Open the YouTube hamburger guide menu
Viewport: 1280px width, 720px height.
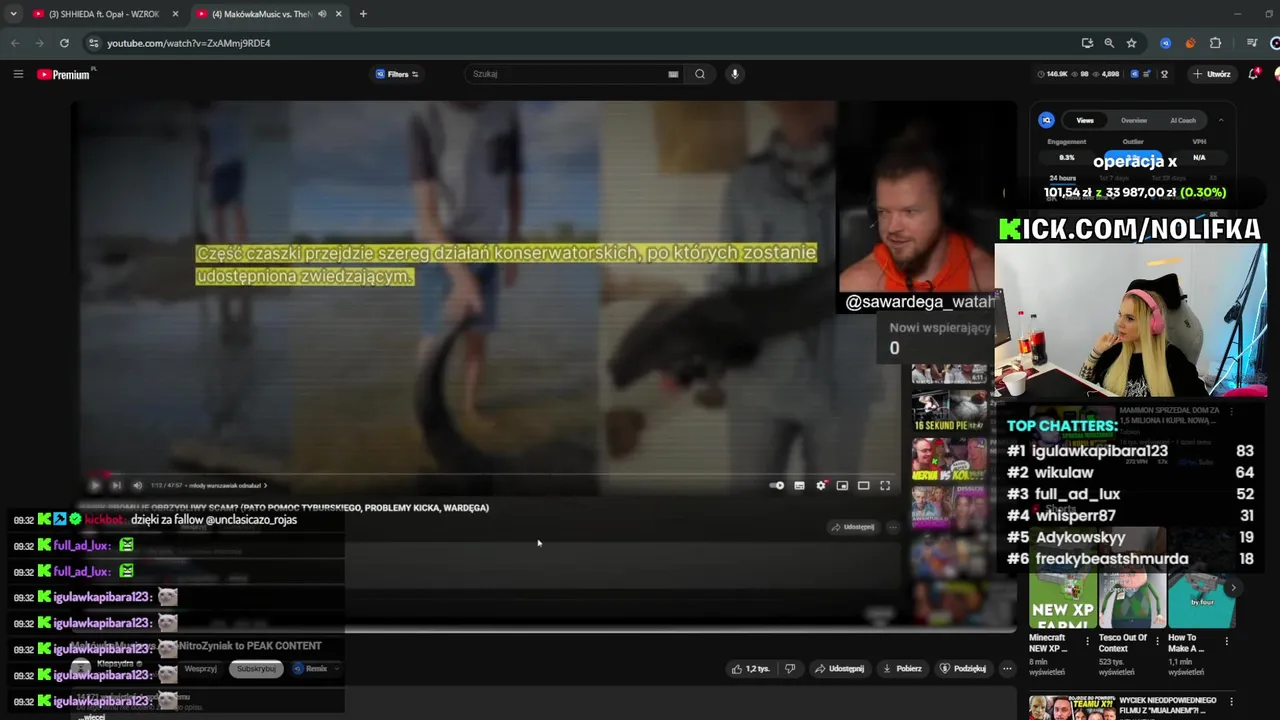click(18, 74)
